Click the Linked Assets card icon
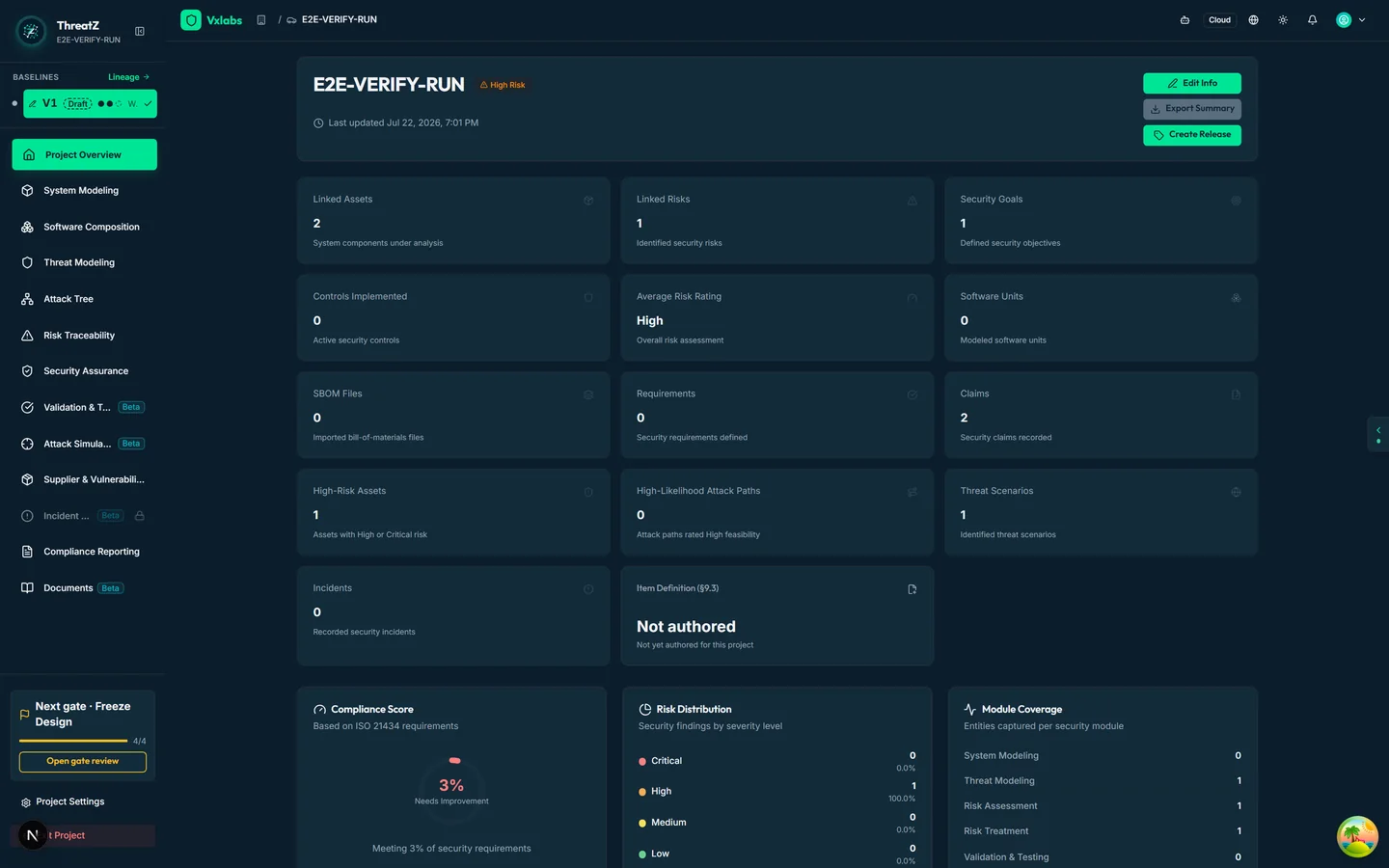 (588, 201)
